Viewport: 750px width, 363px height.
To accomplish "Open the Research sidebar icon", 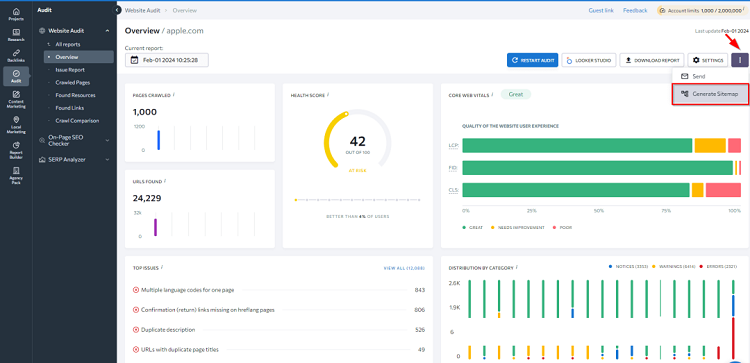I will tap(16, 35).
